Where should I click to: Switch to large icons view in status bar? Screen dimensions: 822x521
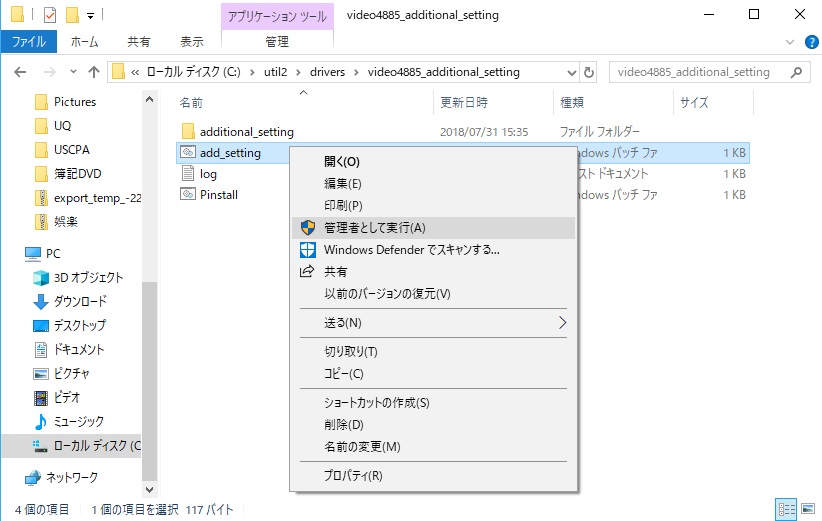[x=808, y=508]
